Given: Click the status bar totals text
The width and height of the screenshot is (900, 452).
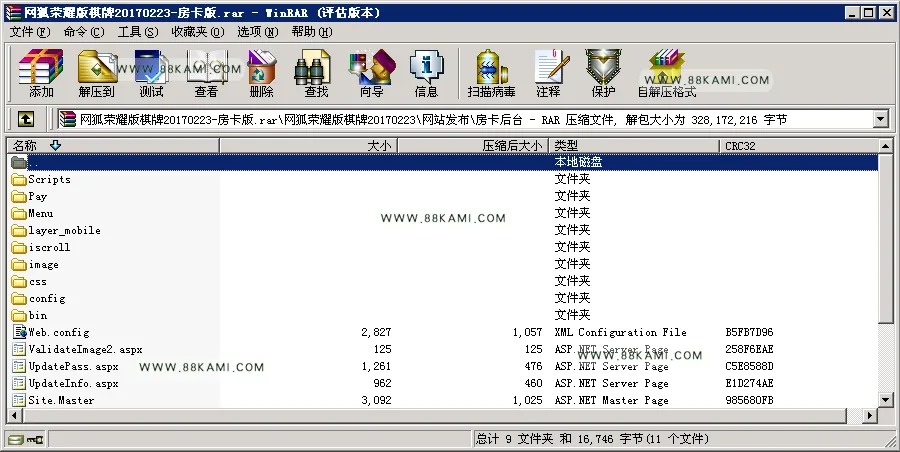Looking at the screenshot, I should pos(592,439).
